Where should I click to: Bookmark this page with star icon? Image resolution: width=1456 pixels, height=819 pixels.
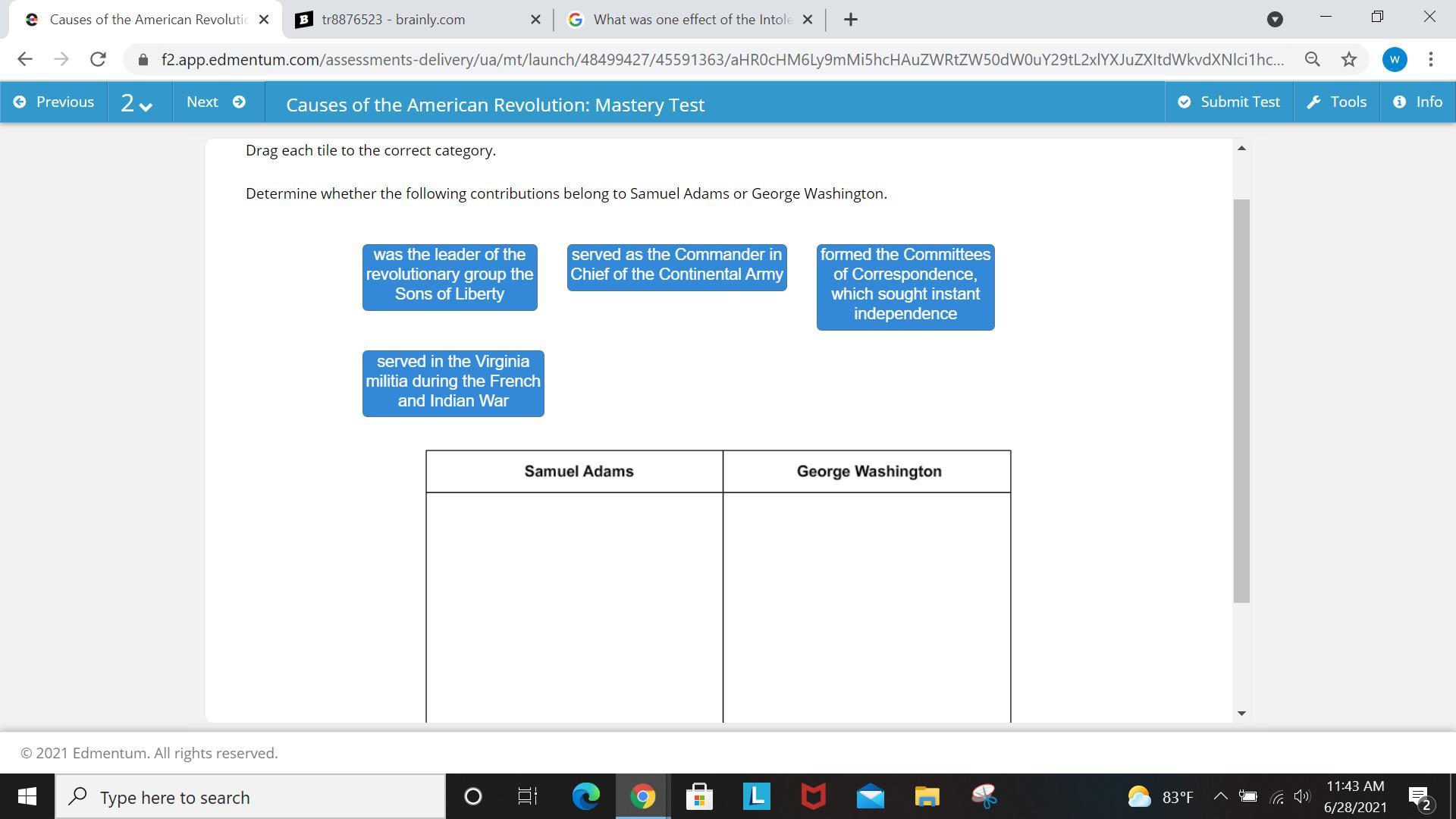click(x=1348, y=59)
